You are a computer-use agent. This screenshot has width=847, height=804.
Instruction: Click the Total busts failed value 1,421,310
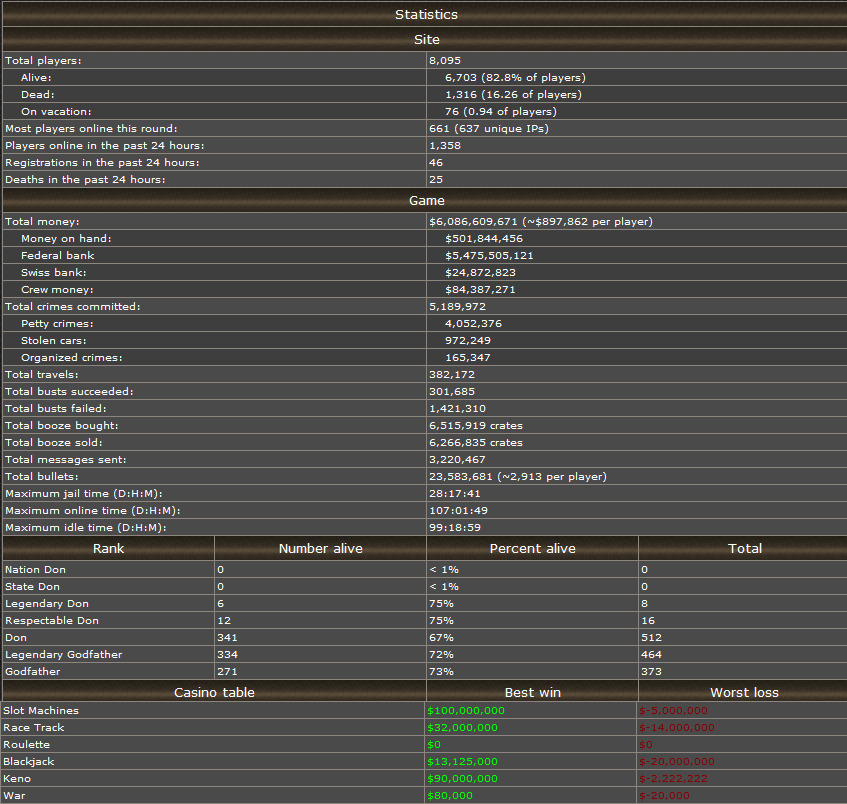point(458,408)
